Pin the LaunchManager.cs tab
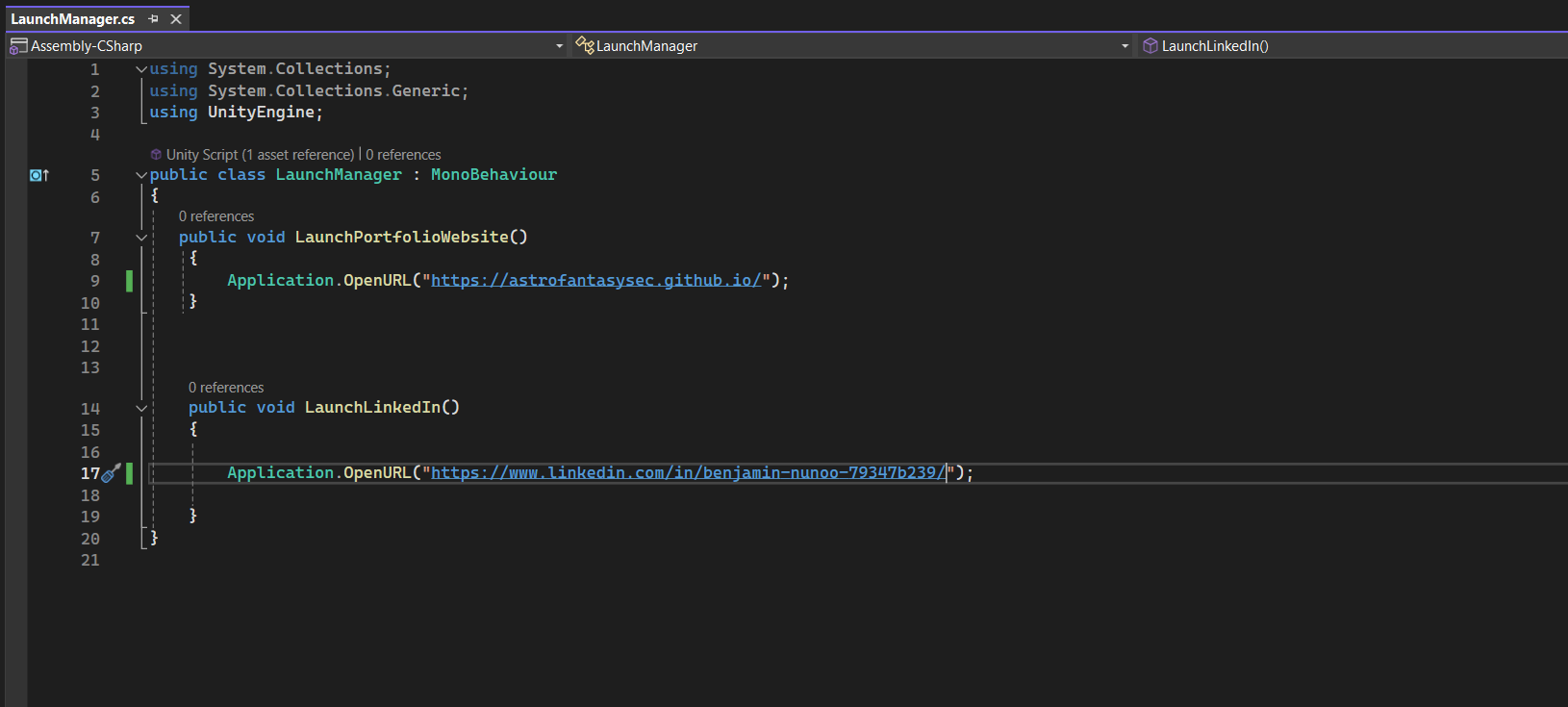Screen dimensions: 1568x707 [154, 19]
